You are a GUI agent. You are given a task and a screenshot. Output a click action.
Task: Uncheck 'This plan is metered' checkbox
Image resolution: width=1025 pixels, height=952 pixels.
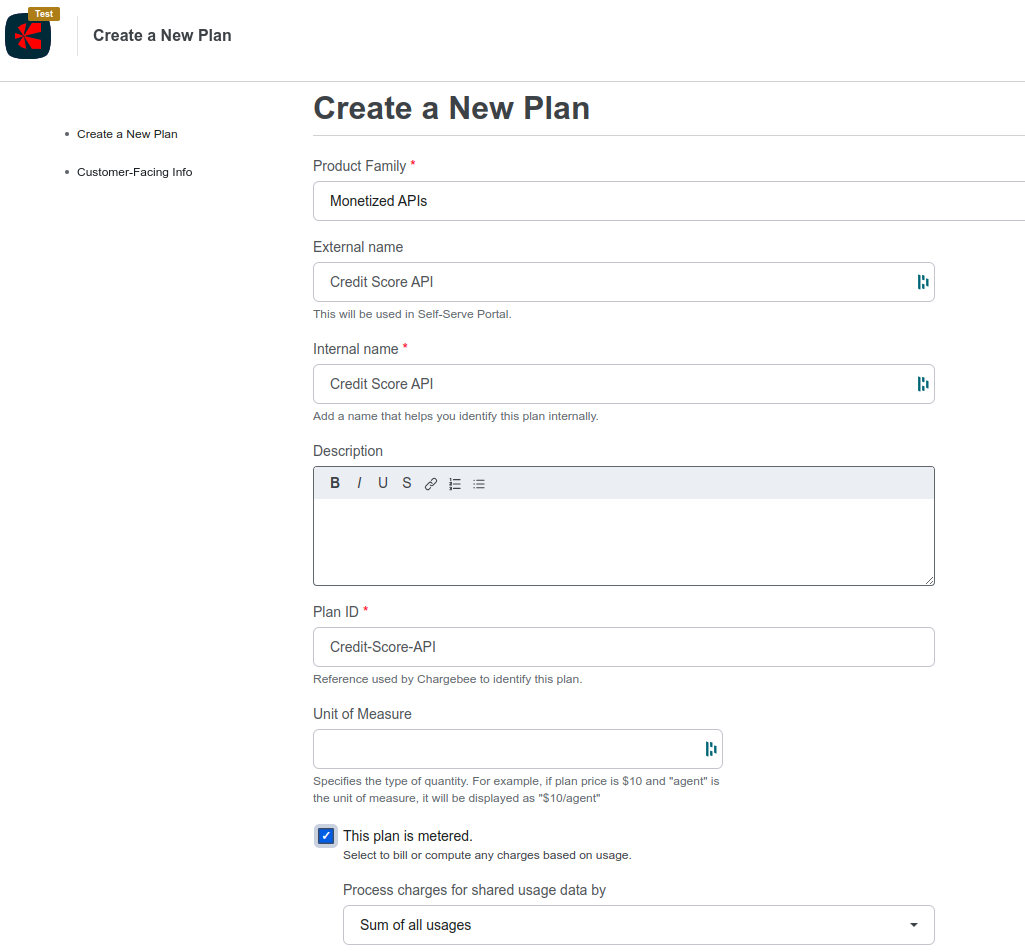[x=326, y=836]
